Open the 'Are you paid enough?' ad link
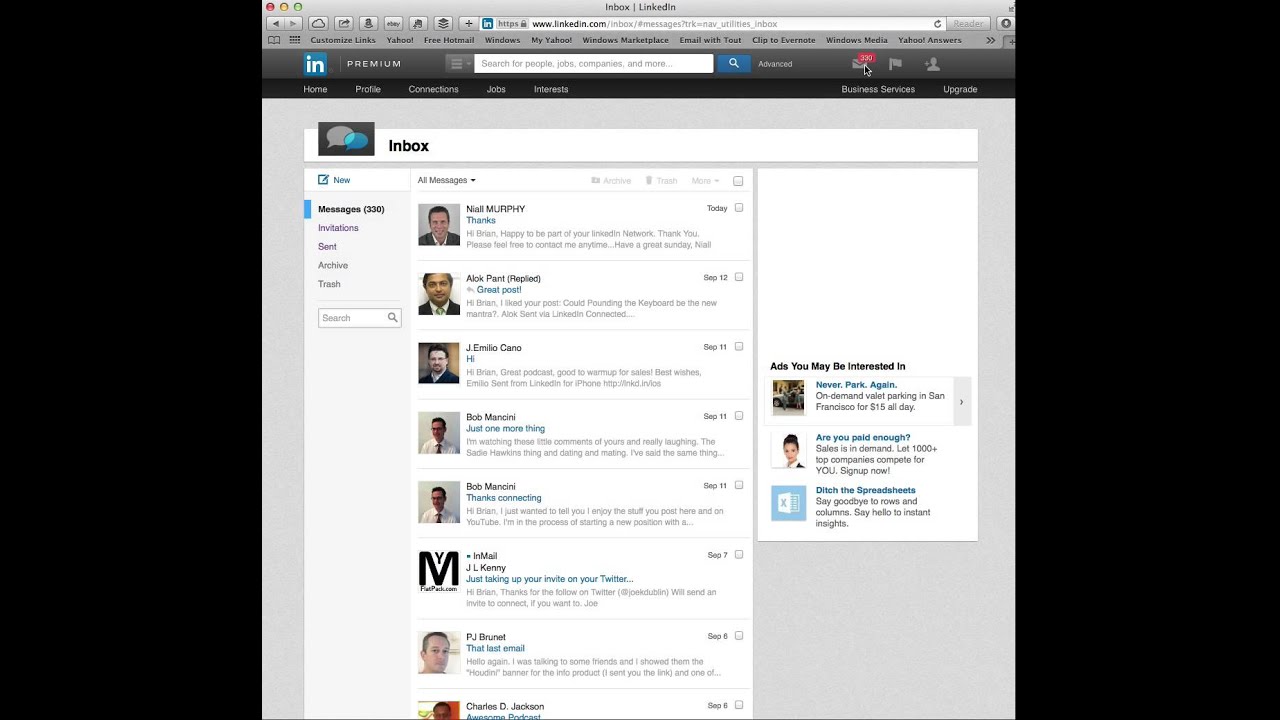1280x720 pixels. (863, 438)
